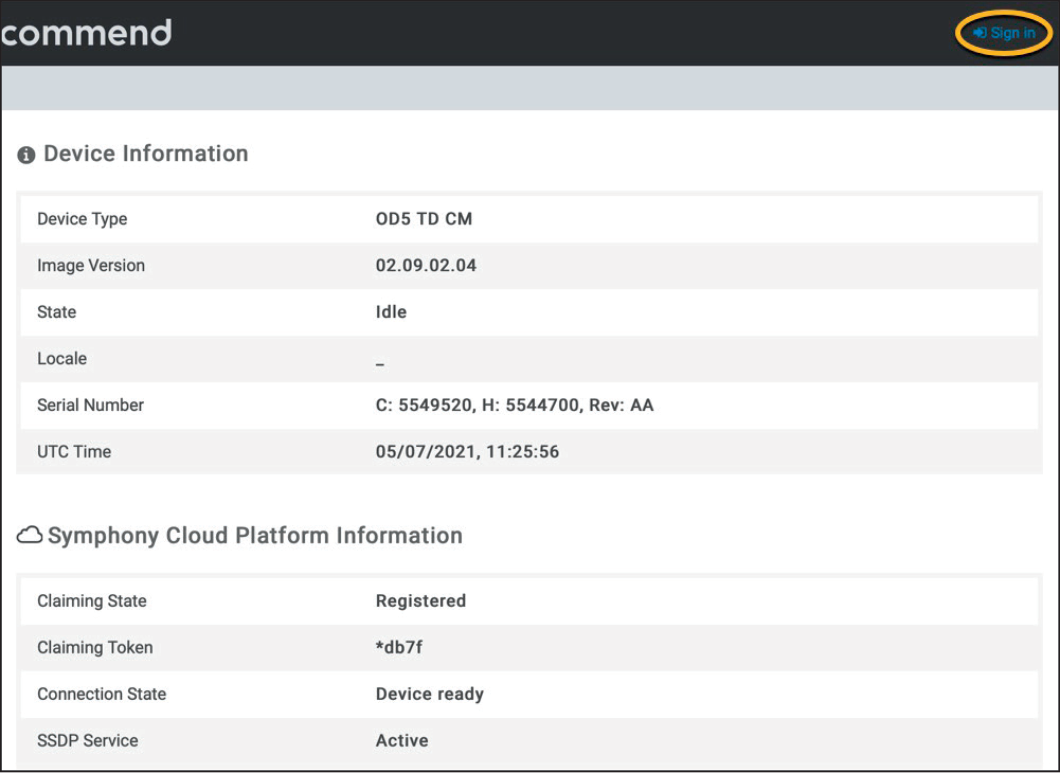Click the Claiming State label

click(92, 601)
